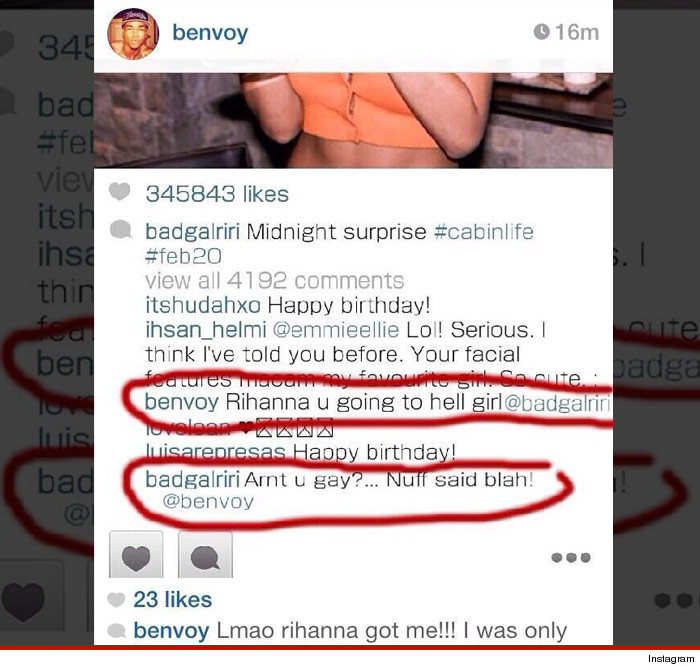Screen dimensions: 700x670
Task: Open the luisarepresas commenter profile
Action: 216,452
